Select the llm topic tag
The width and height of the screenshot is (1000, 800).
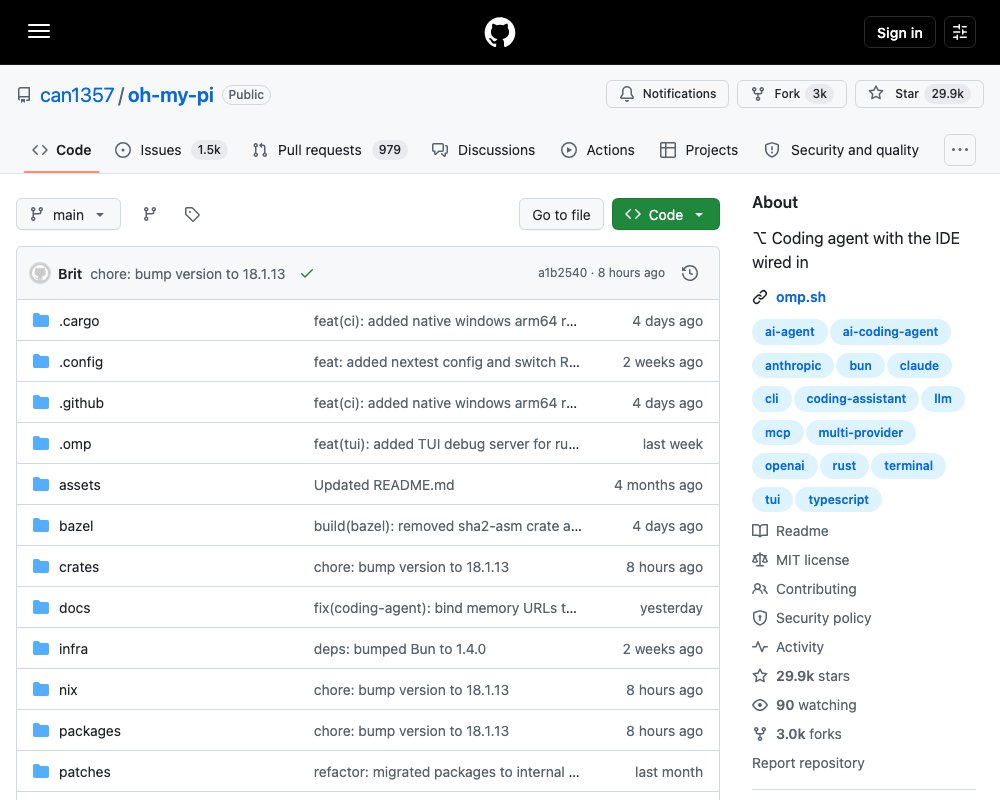click(943, 399)
